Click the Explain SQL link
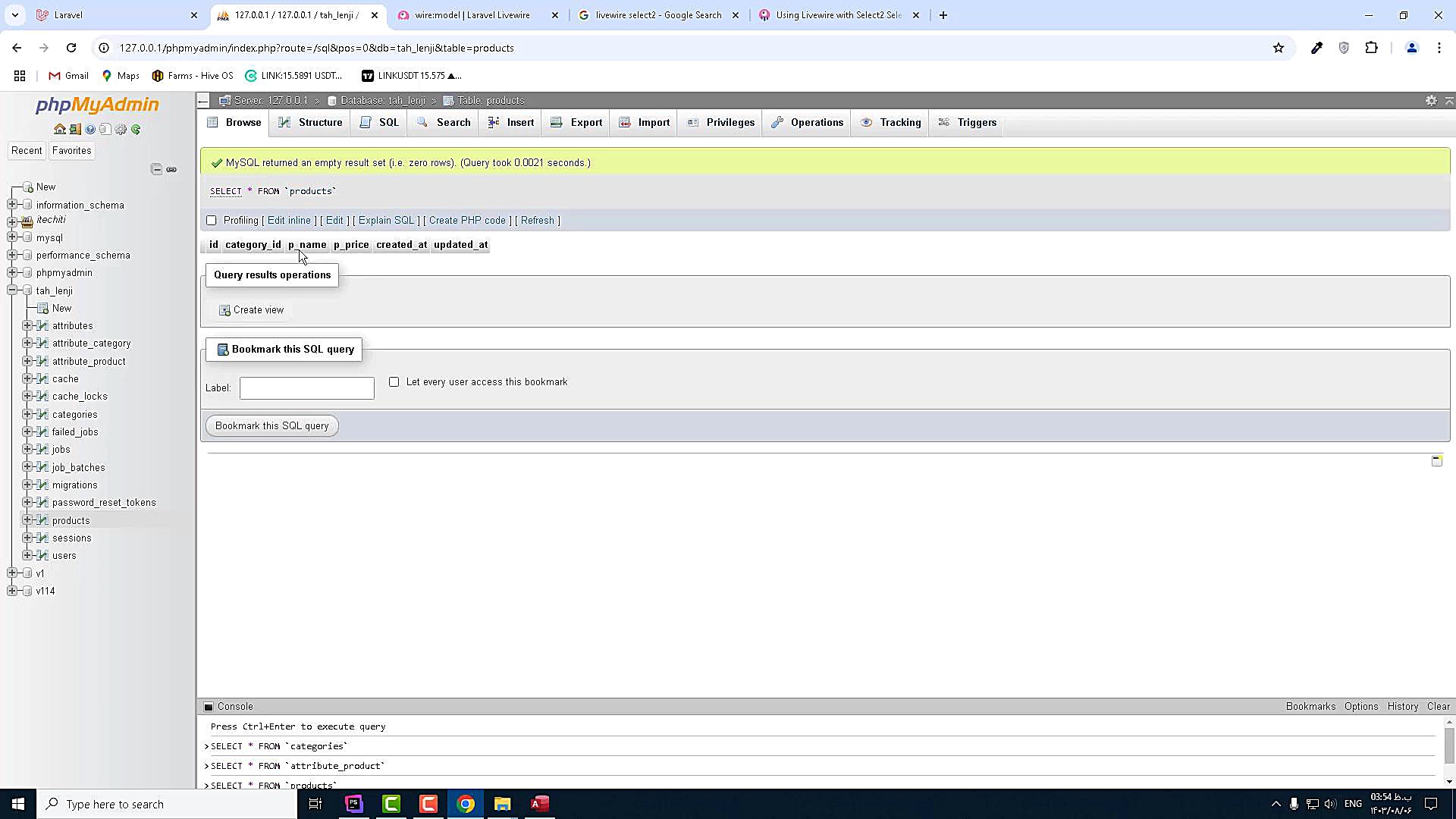The width and height of the screenshot is (1456, 819). (386, 221)
